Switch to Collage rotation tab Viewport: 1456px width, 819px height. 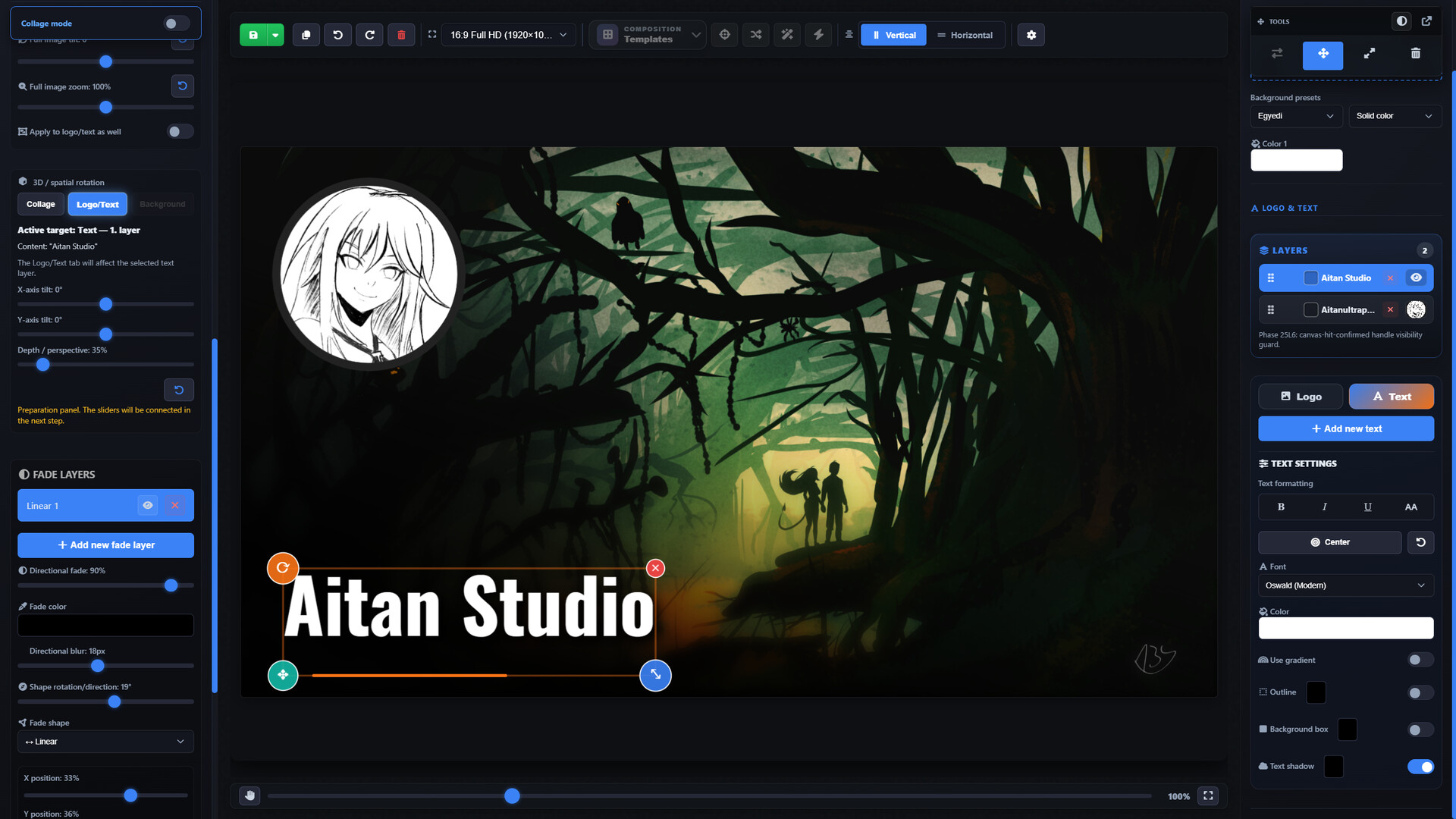(x=41, y=204)
